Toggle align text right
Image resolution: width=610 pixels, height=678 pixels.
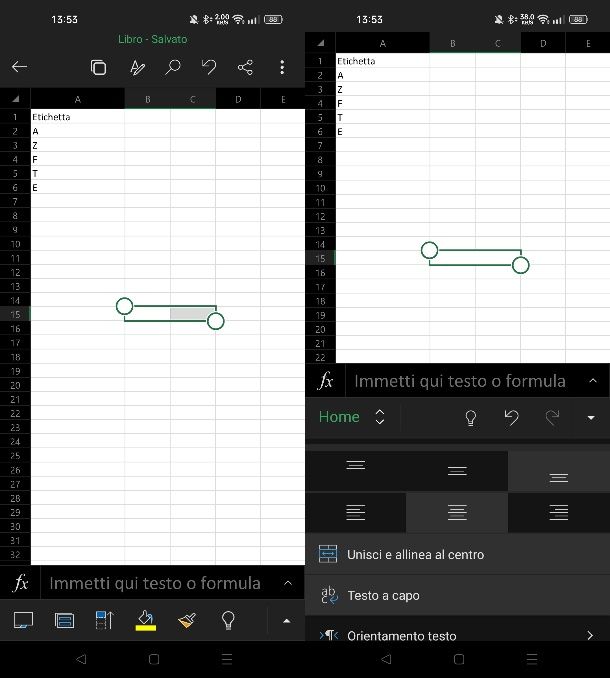point(559,512)
